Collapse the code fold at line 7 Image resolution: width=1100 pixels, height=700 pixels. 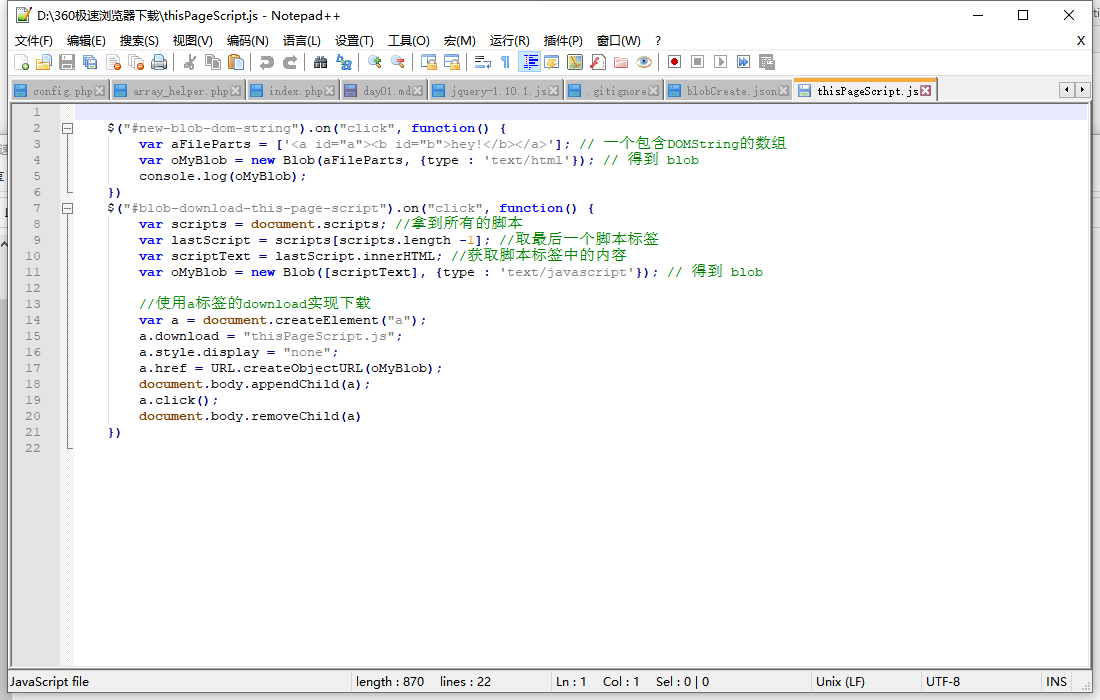tap(67, 208)
